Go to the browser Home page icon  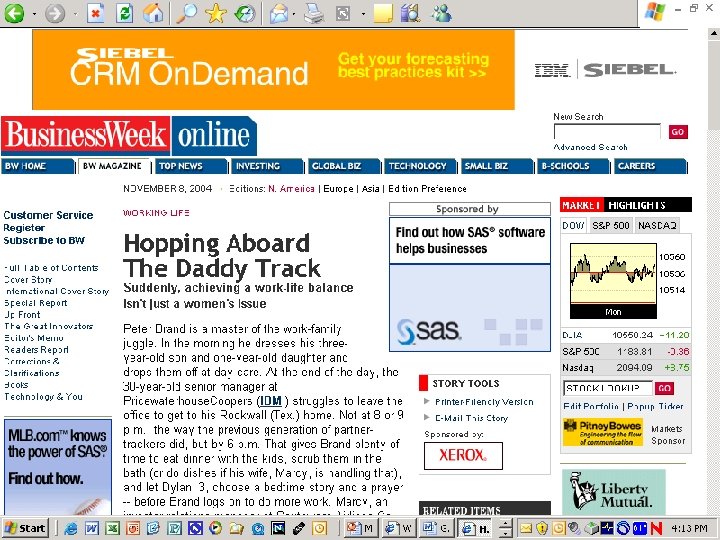[153, 13]
